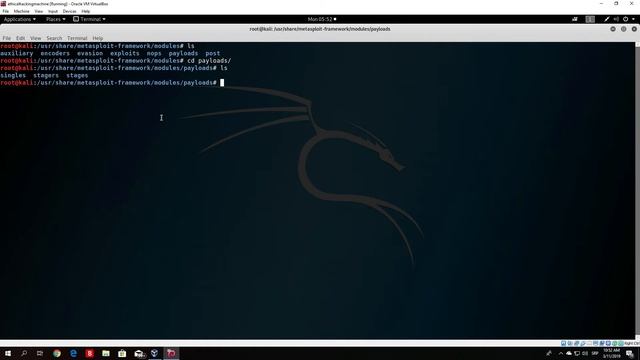This screenshot has height=360, width=640.
Task: Click the 'nops' folder name in the ls output
Action: pyautogui.click(x=154, y=53)
